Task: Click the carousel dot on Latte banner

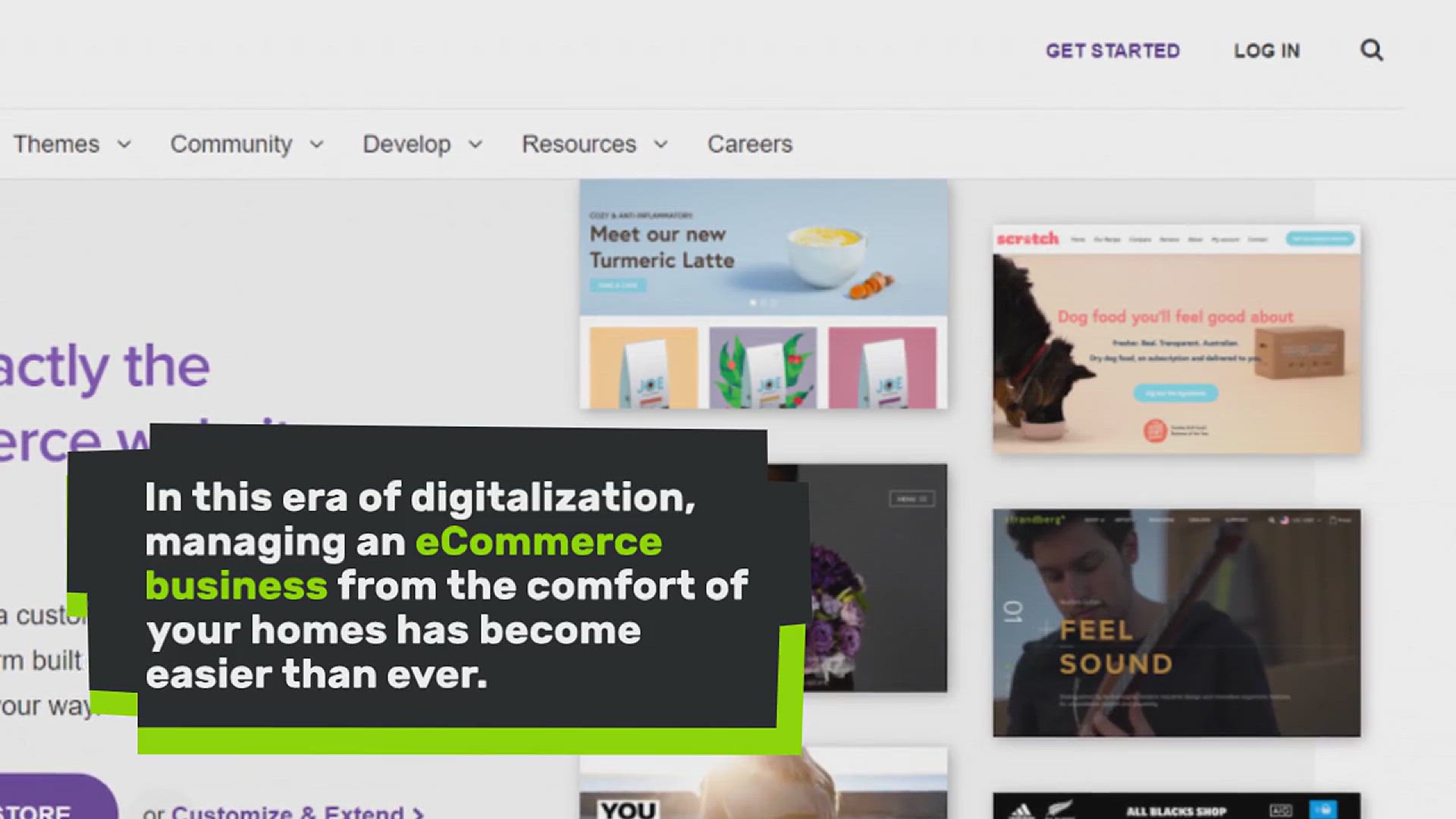Action: 753,303
